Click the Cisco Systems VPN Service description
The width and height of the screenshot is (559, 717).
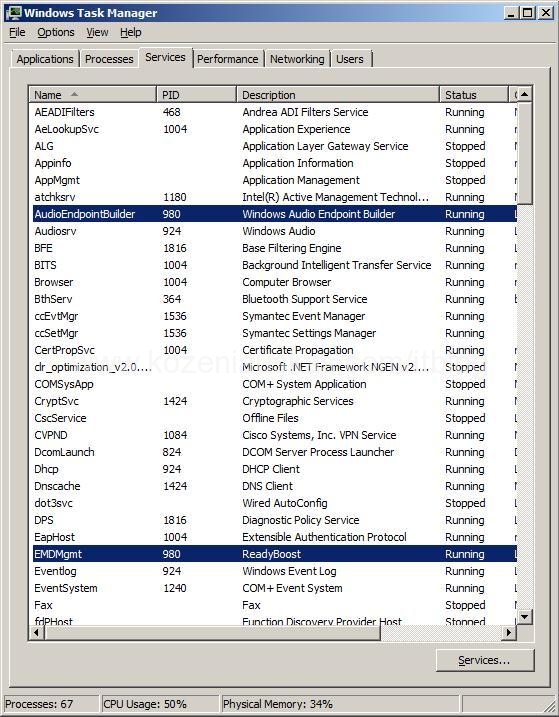click(319, 435)
